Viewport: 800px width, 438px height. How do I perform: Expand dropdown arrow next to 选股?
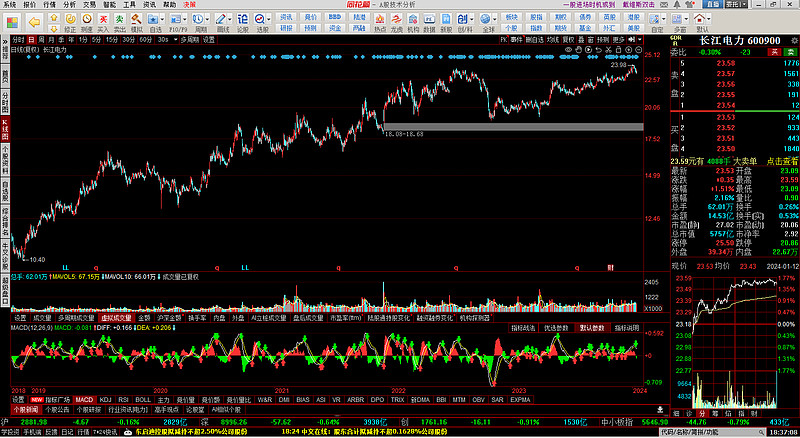point(270,19)
